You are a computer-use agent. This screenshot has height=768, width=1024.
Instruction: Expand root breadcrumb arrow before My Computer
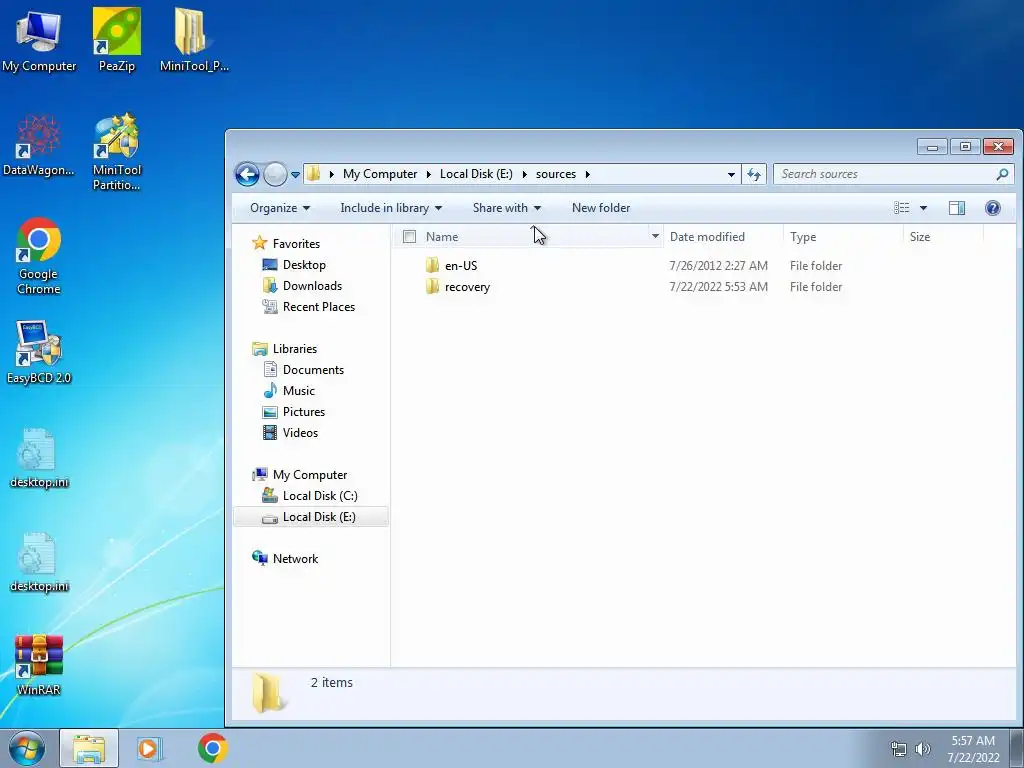click(332, 174)
